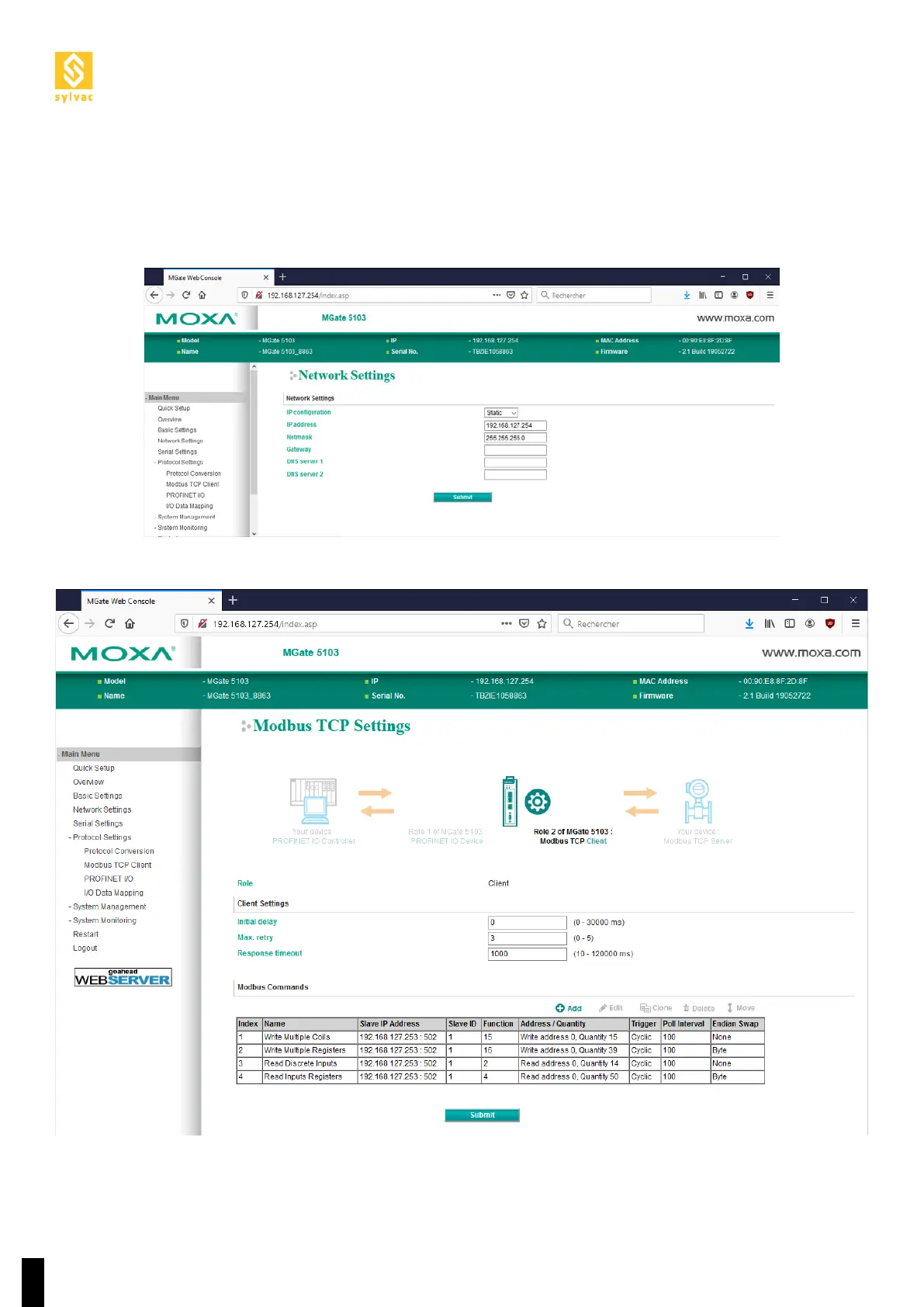This screenshot has width=924, height=1307.
Task: Open new tab plus in Modbus TCP Settings window
Action: coord(233,600)
